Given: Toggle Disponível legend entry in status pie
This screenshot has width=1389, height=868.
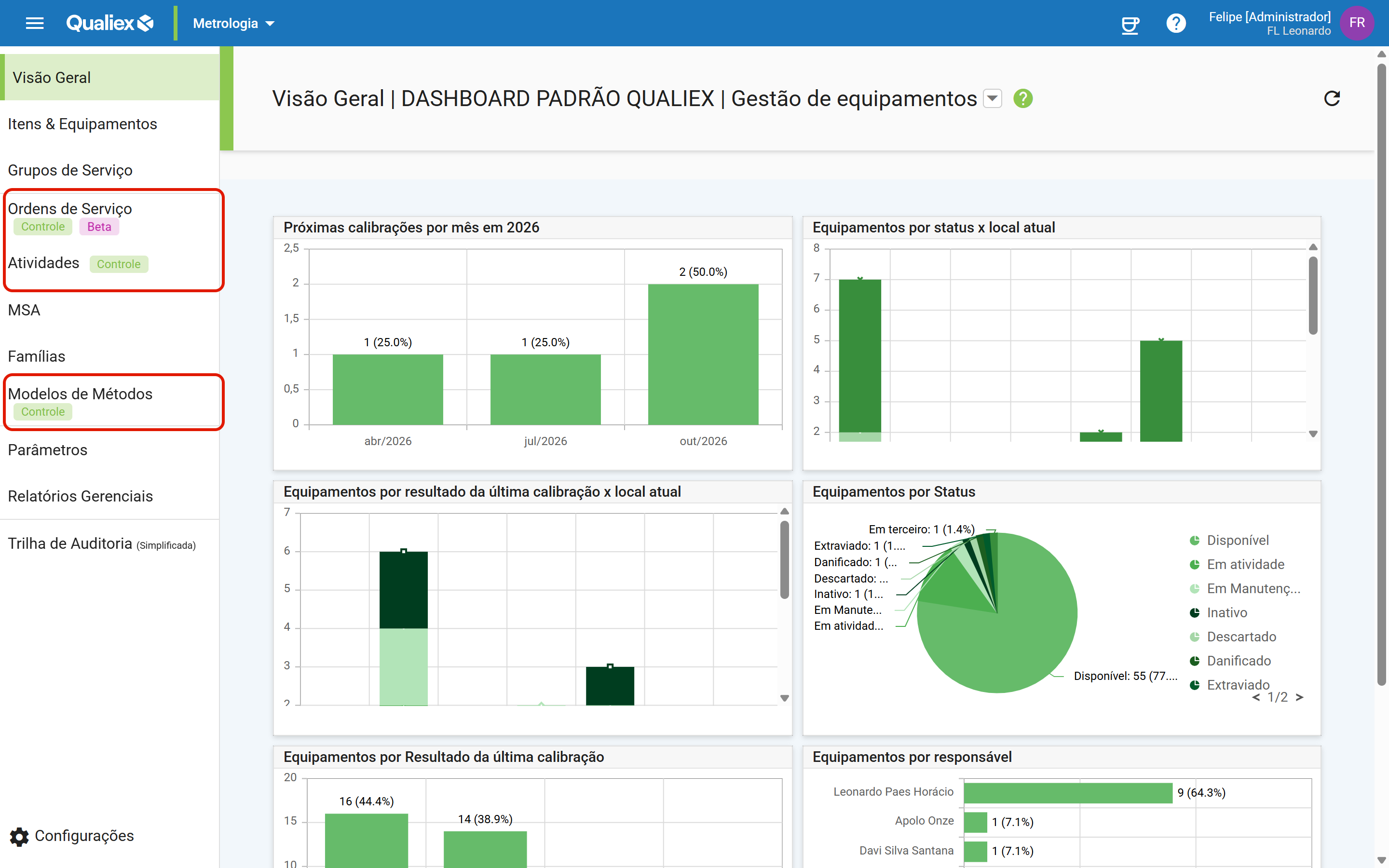Looking at the screenshot, I should tap(1229, 540).
